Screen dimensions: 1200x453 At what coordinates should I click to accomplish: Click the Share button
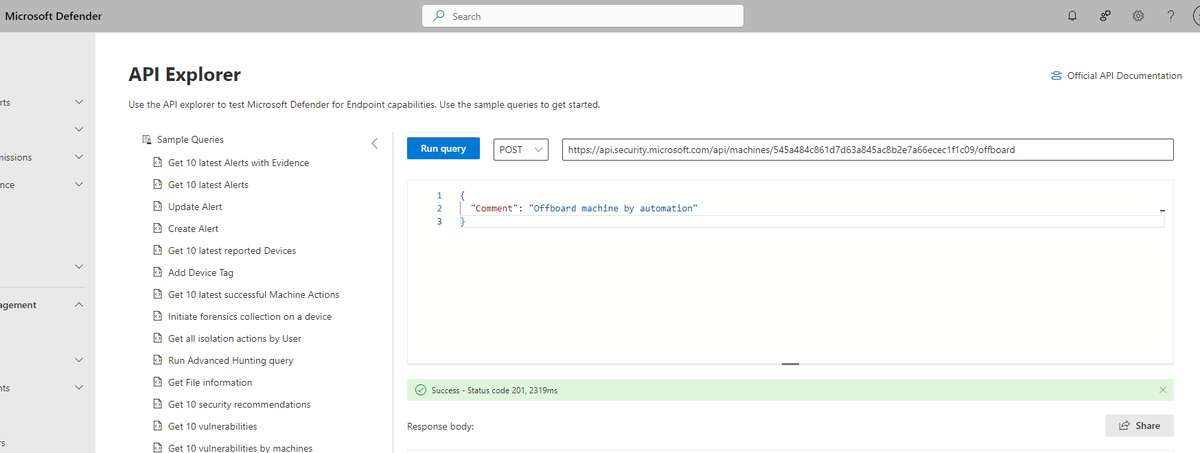tap(1139, 426)
